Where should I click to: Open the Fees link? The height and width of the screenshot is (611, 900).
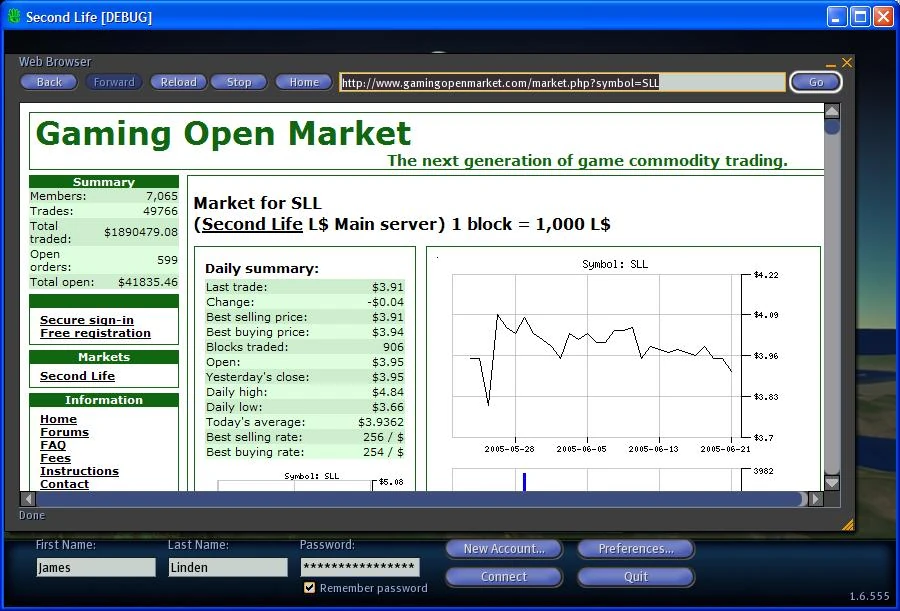click(55, 458)
